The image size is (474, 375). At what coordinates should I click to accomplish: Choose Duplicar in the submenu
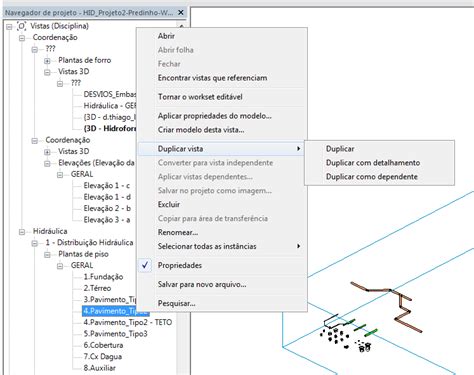click(x=379, y=149)
